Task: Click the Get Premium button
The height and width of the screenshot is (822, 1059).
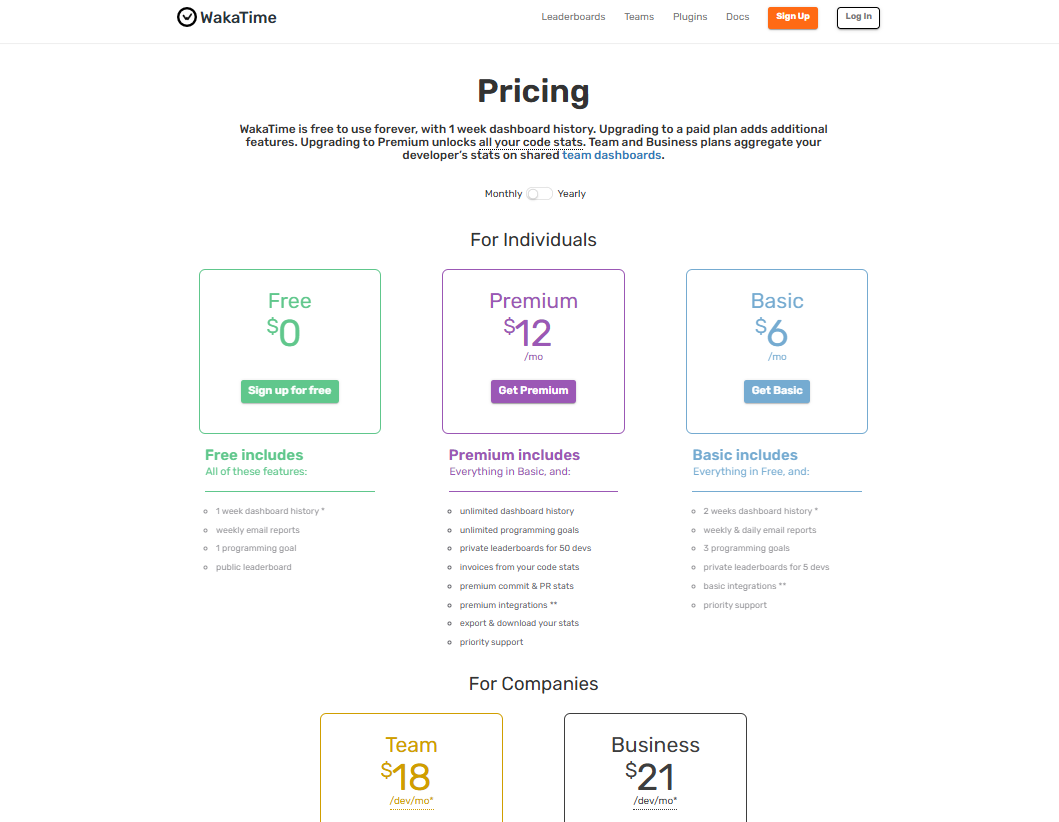Action: click(533, 391)
